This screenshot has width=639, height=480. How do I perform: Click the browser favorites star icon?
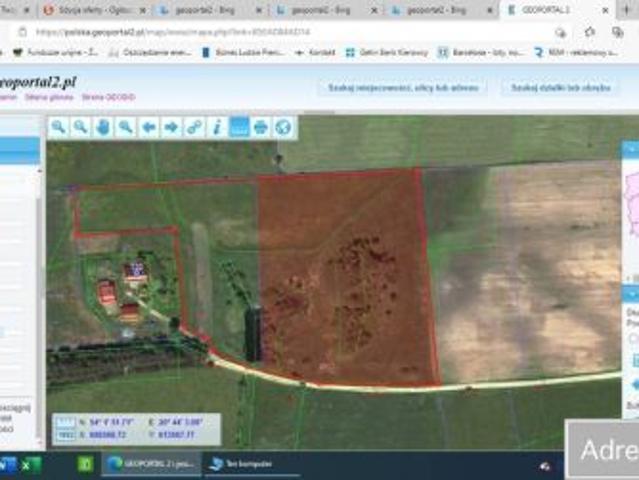590,32
